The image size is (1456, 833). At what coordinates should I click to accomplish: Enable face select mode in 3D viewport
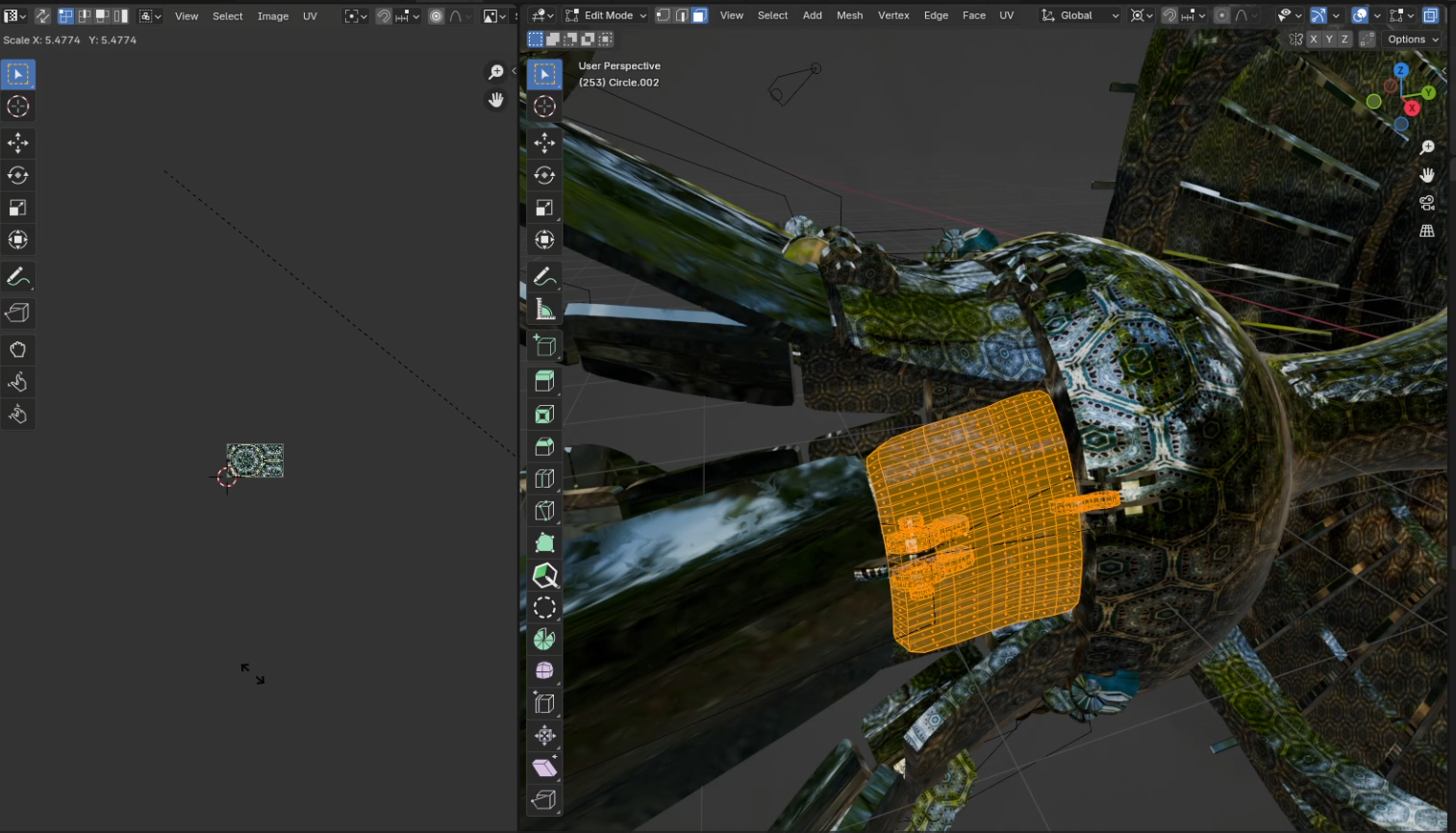pyautogui.click(x=699, y=15)
